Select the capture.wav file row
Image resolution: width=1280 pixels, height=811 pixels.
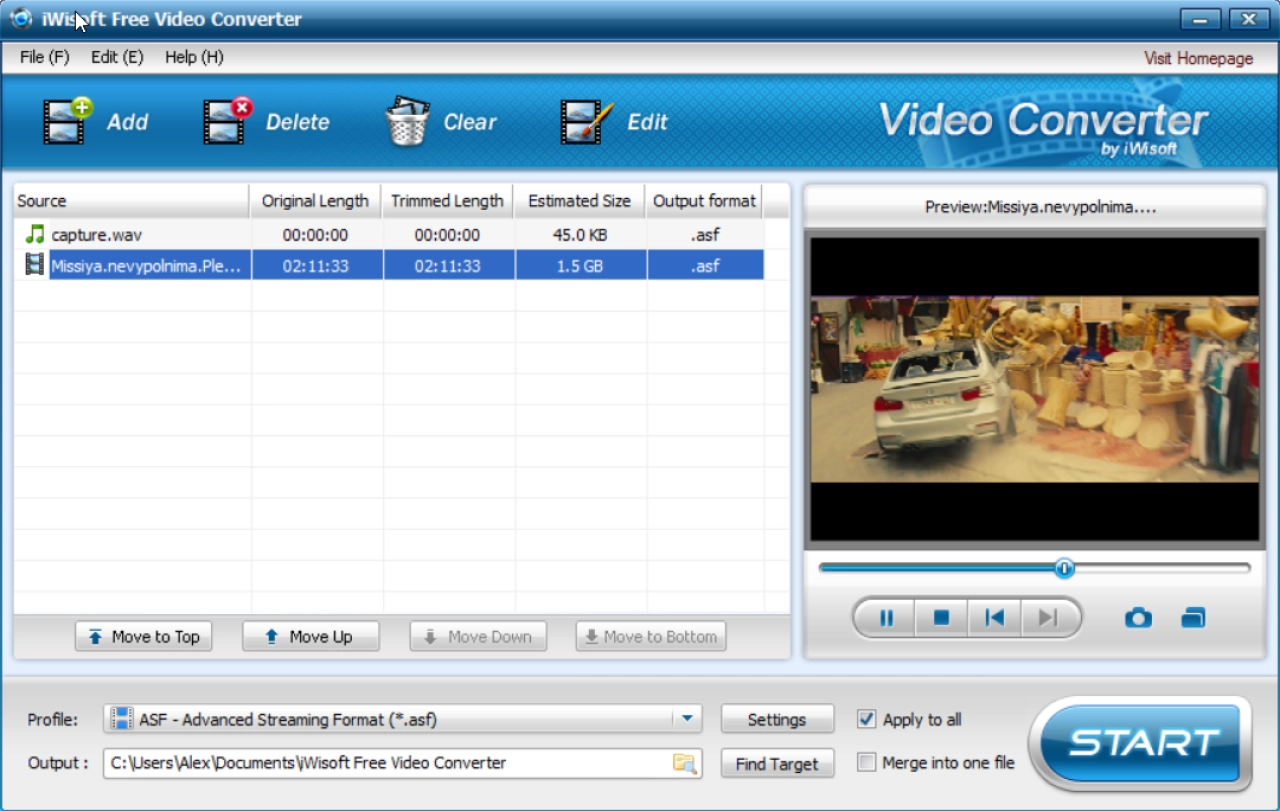389,235
